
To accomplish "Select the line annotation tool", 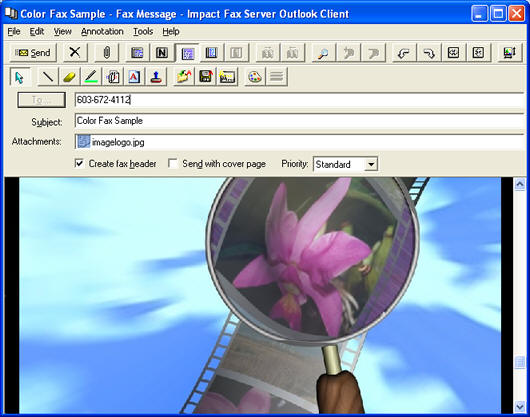I will 48,77.
